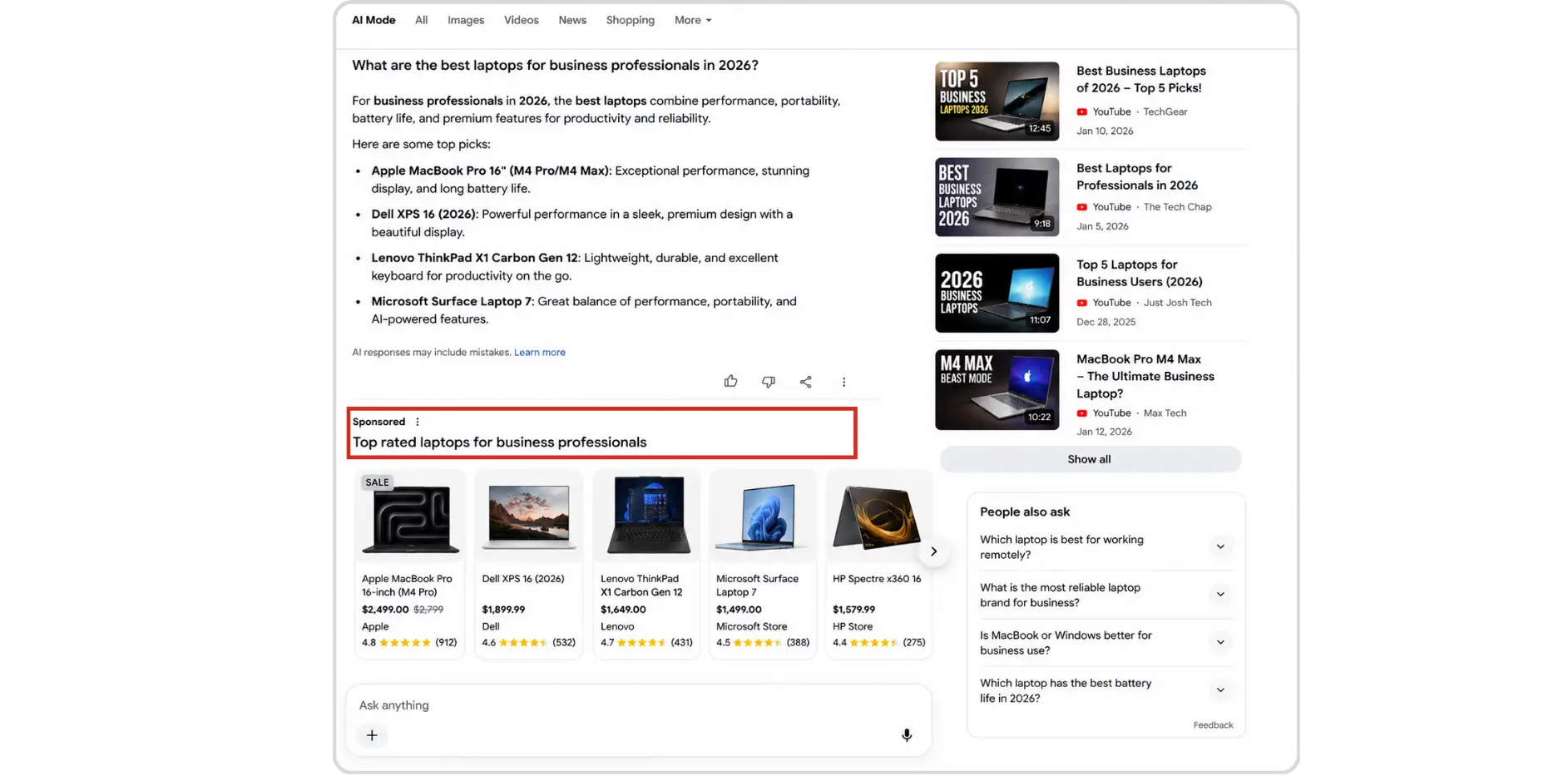Click the thumbs down icon
1568x776 pixels.
(768, 382)
